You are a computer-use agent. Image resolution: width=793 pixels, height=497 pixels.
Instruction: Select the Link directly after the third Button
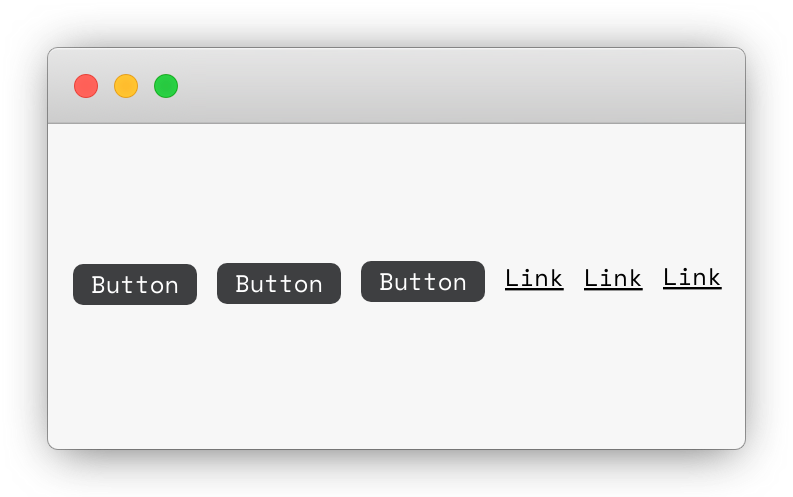pyautogui.click(x=534, y=279)
